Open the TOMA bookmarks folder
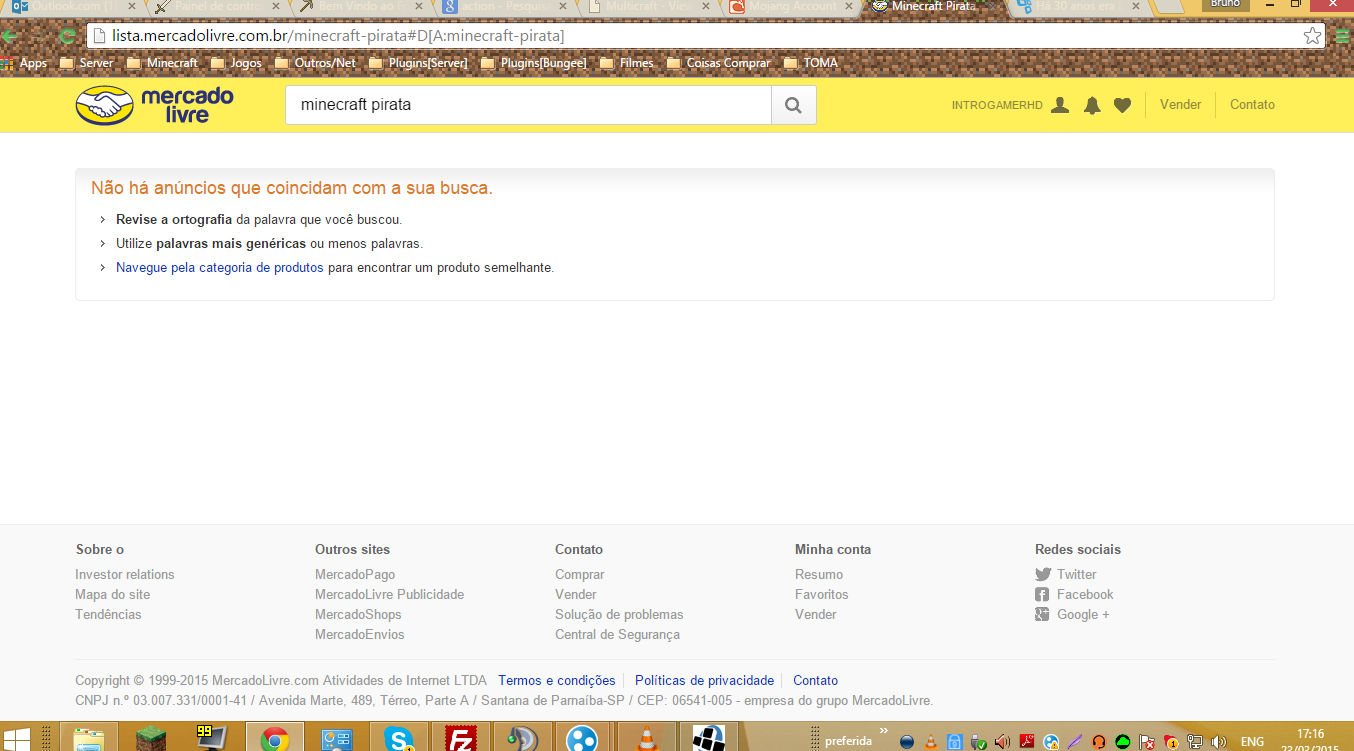Viewport: 1354px width, 751px height. click(x=811, y=63)
